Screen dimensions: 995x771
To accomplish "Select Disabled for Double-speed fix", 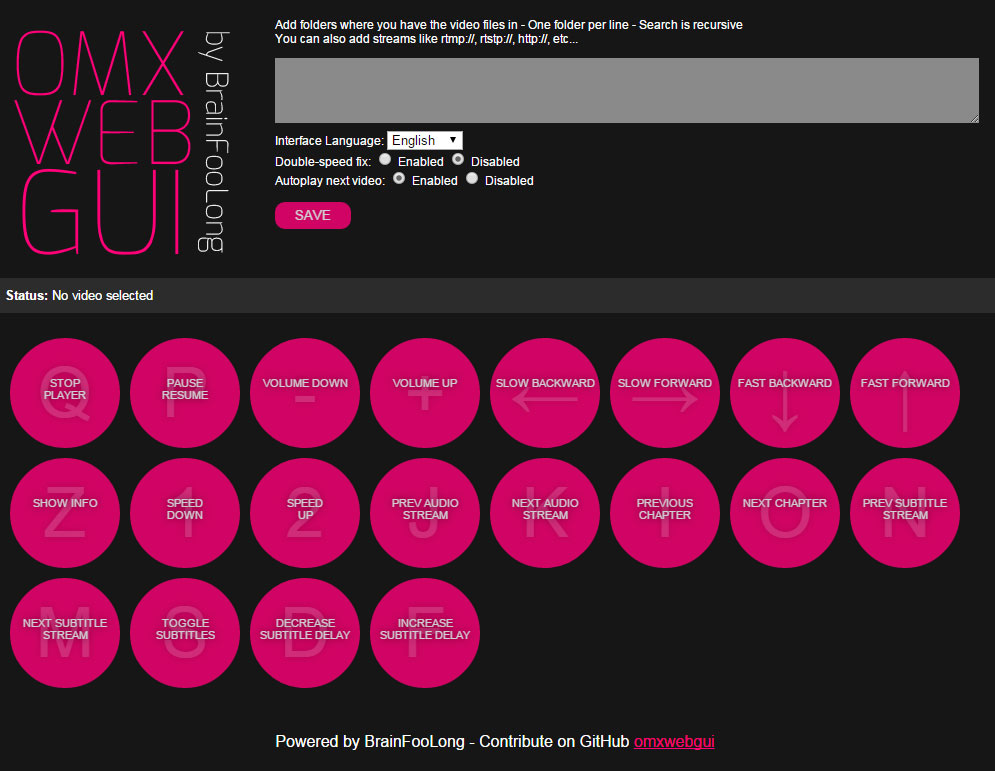I will pos(458,159).
